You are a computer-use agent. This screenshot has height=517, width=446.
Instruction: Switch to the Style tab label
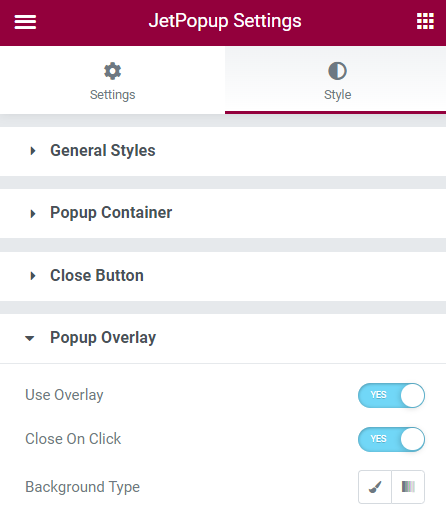pyautogui.click(x=338, y=95)
